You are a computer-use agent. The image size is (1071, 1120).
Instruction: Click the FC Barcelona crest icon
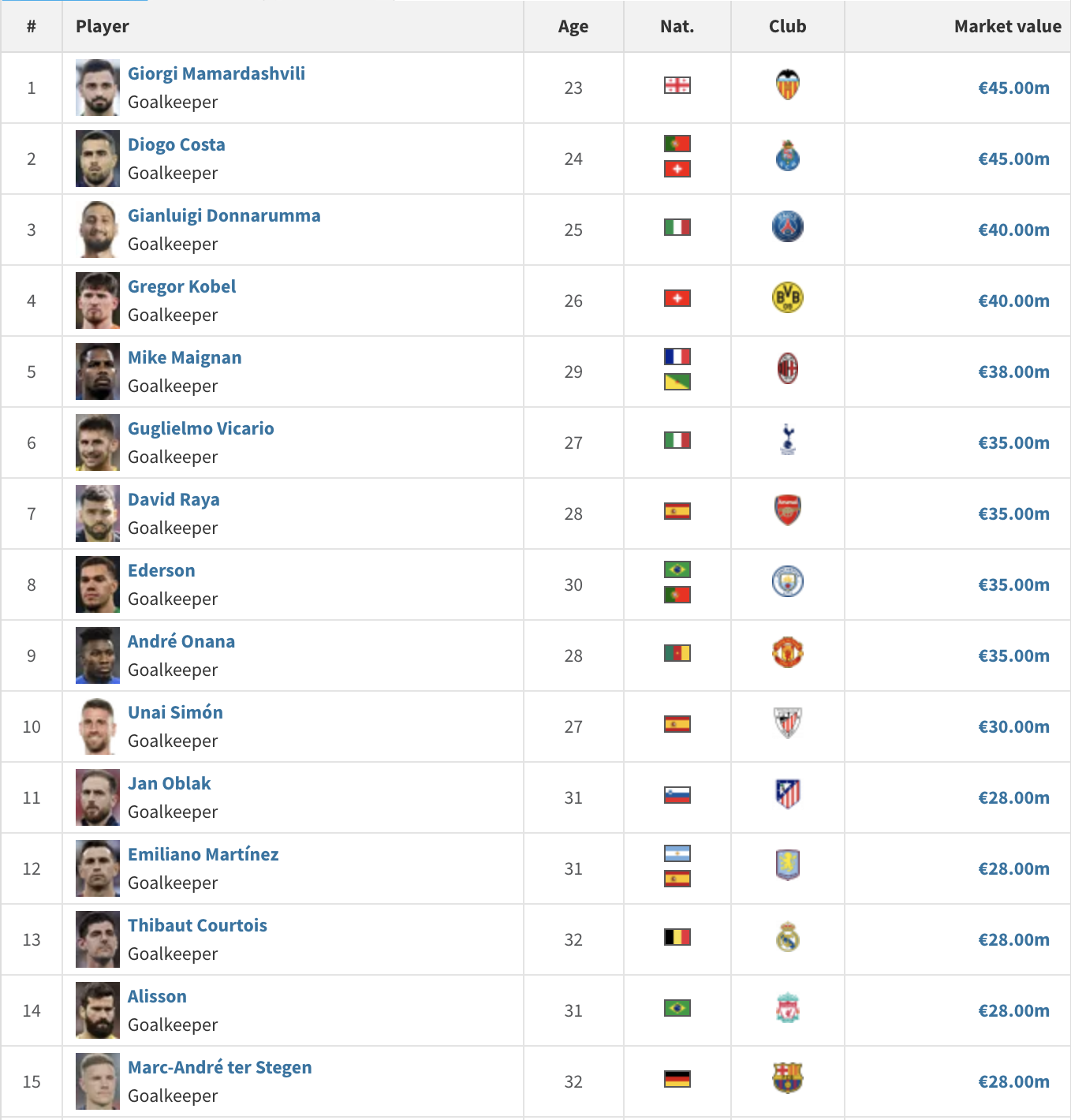pyautogui.click(x=787, y=1079)
